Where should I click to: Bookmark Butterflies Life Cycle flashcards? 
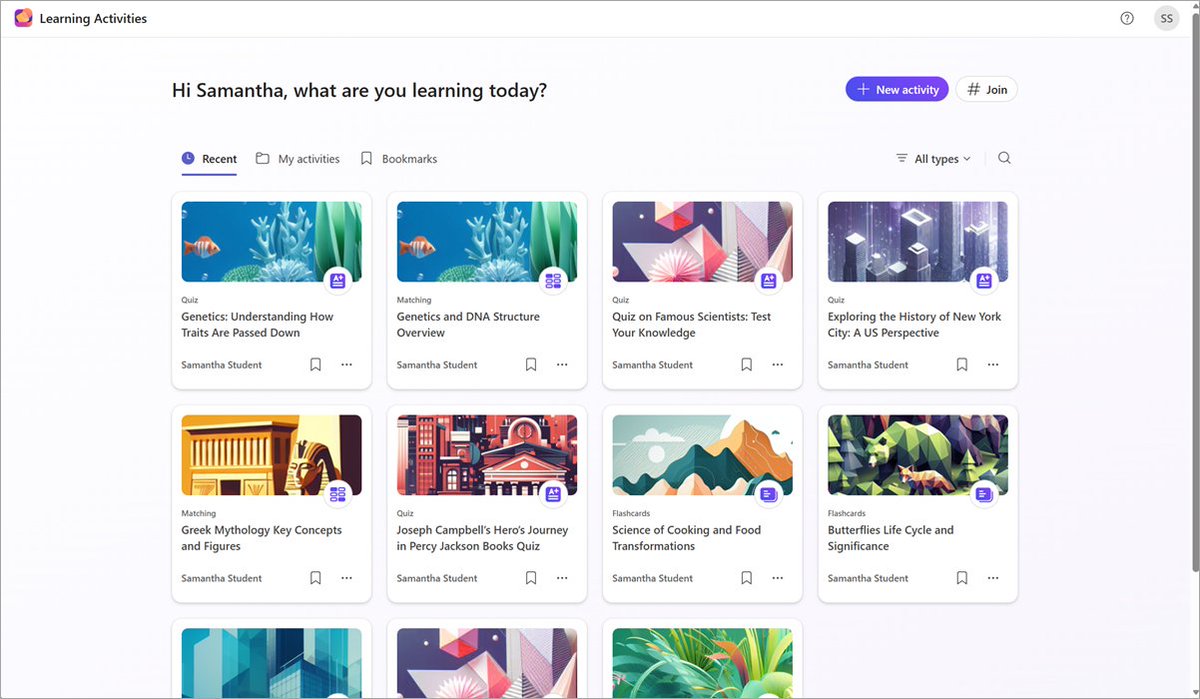[x=962, y=578]
